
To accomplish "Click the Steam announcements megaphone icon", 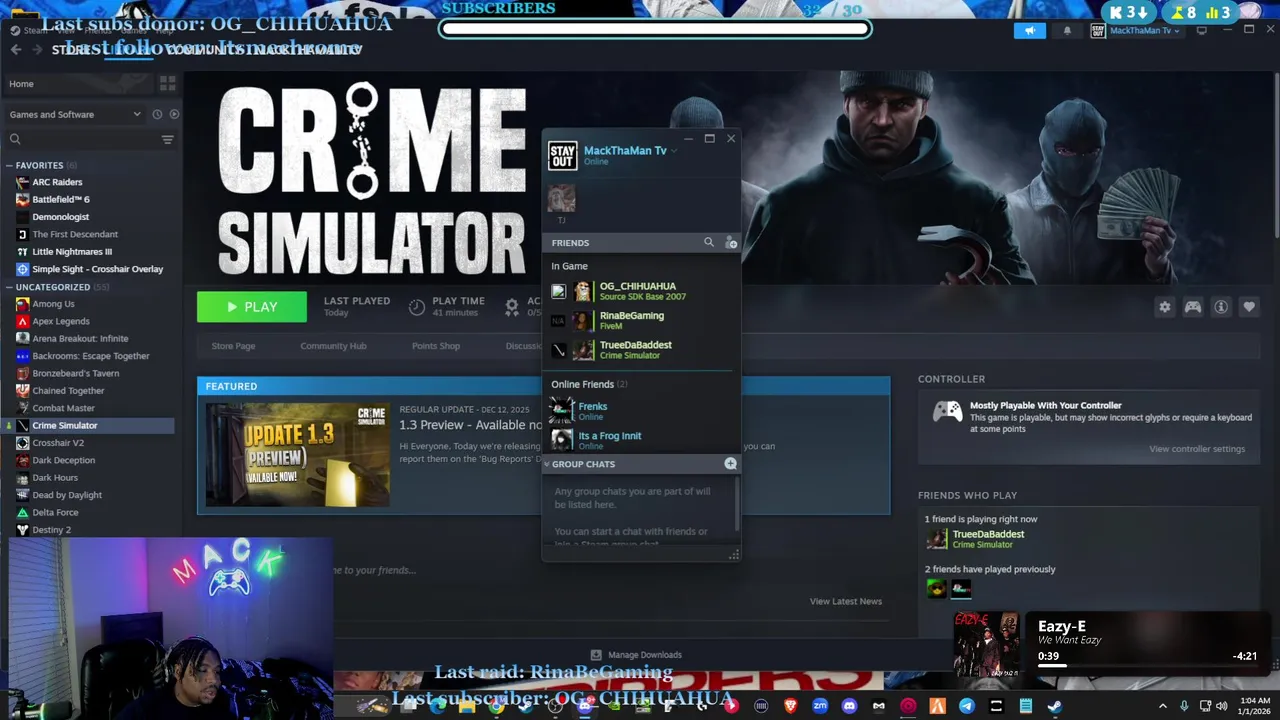I will [1029, 31].
